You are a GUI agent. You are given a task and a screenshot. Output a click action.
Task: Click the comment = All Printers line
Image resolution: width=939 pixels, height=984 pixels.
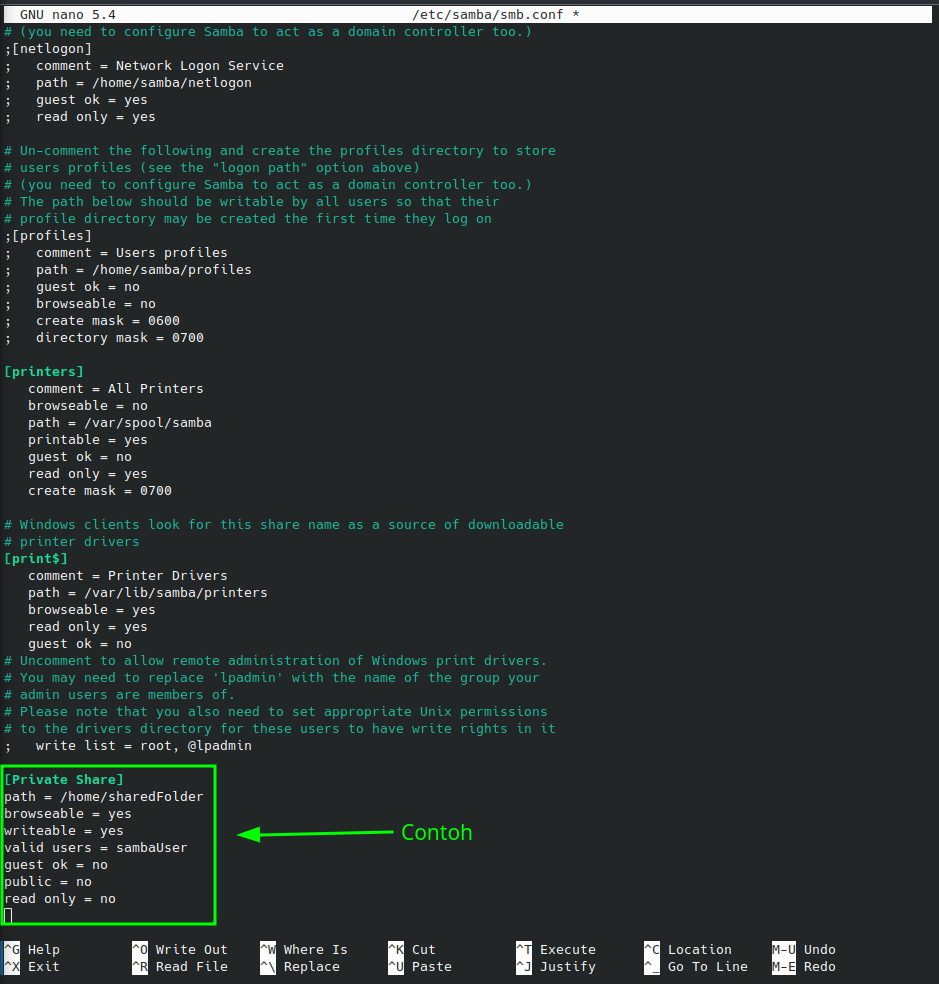(115, 388)
